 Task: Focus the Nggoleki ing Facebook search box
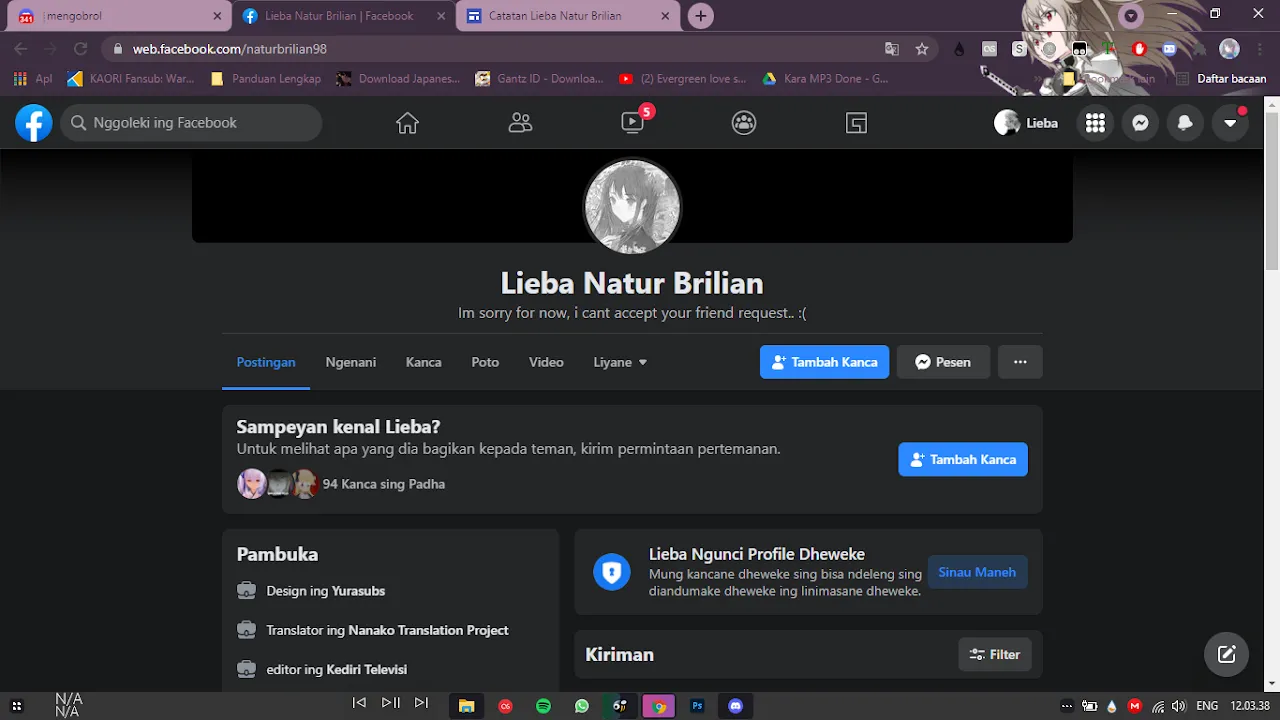[191, 123]
